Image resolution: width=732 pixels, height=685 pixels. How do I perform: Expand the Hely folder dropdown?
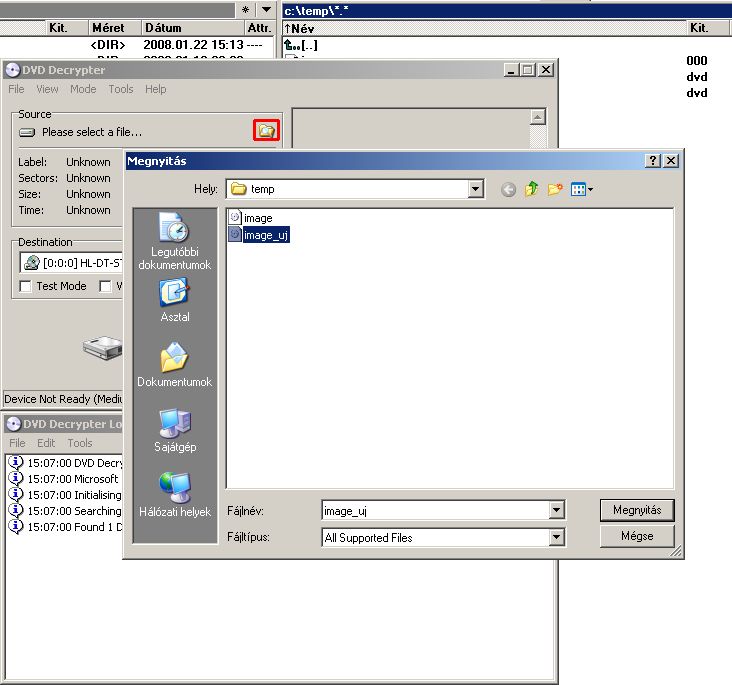[475, 189]
